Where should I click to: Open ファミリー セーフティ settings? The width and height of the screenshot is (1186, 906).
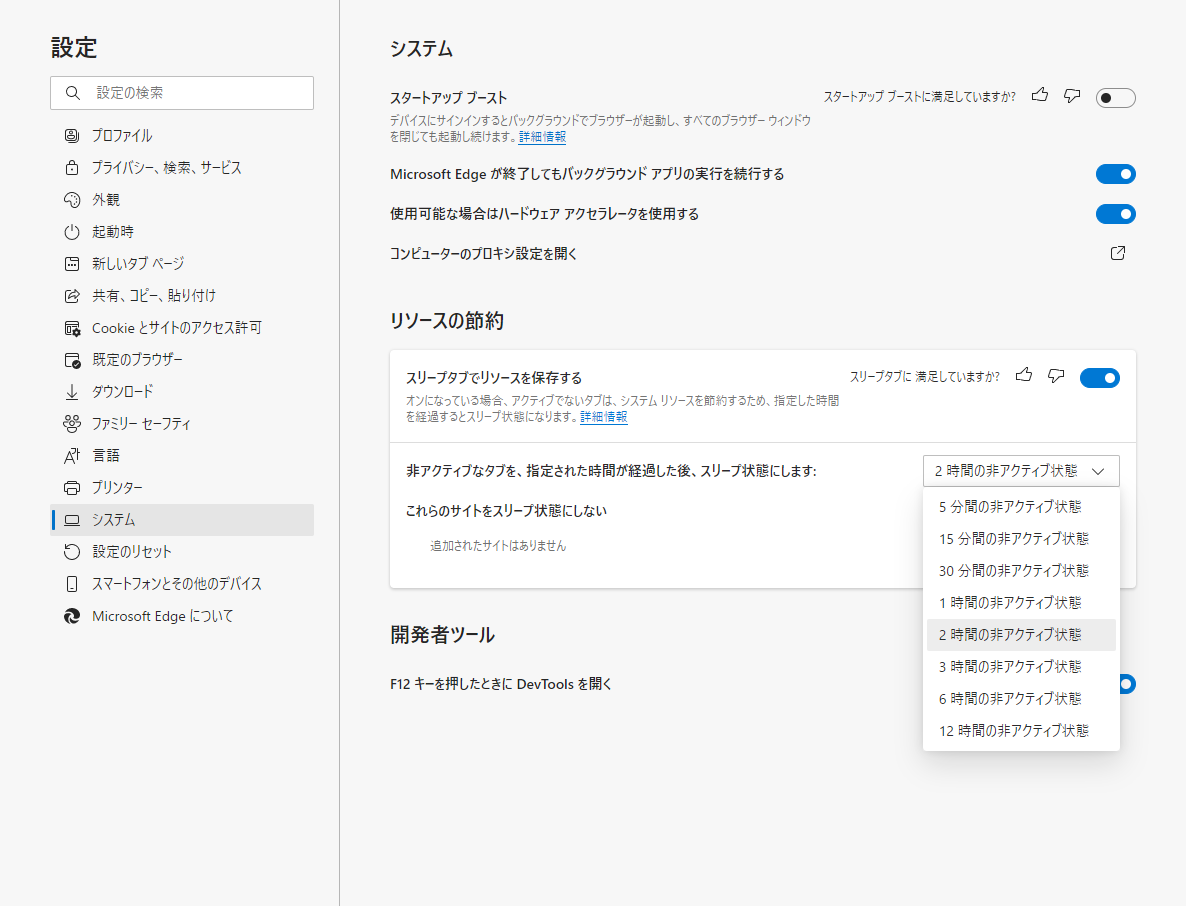(182, 424)
